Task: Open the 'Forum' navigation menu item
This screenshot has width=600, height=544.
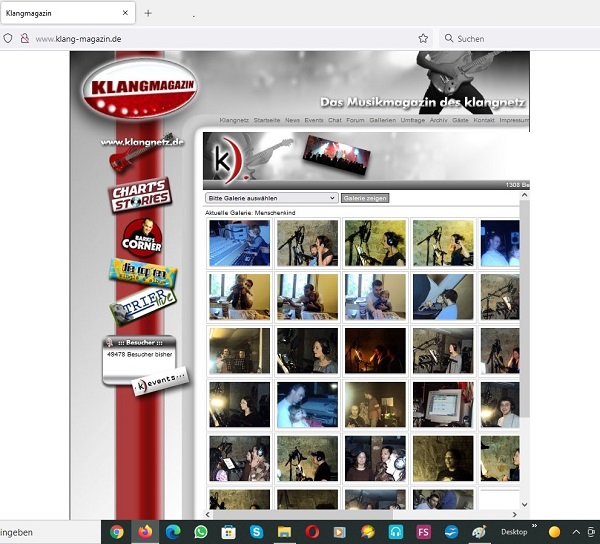Action: [x=355, y=120]
